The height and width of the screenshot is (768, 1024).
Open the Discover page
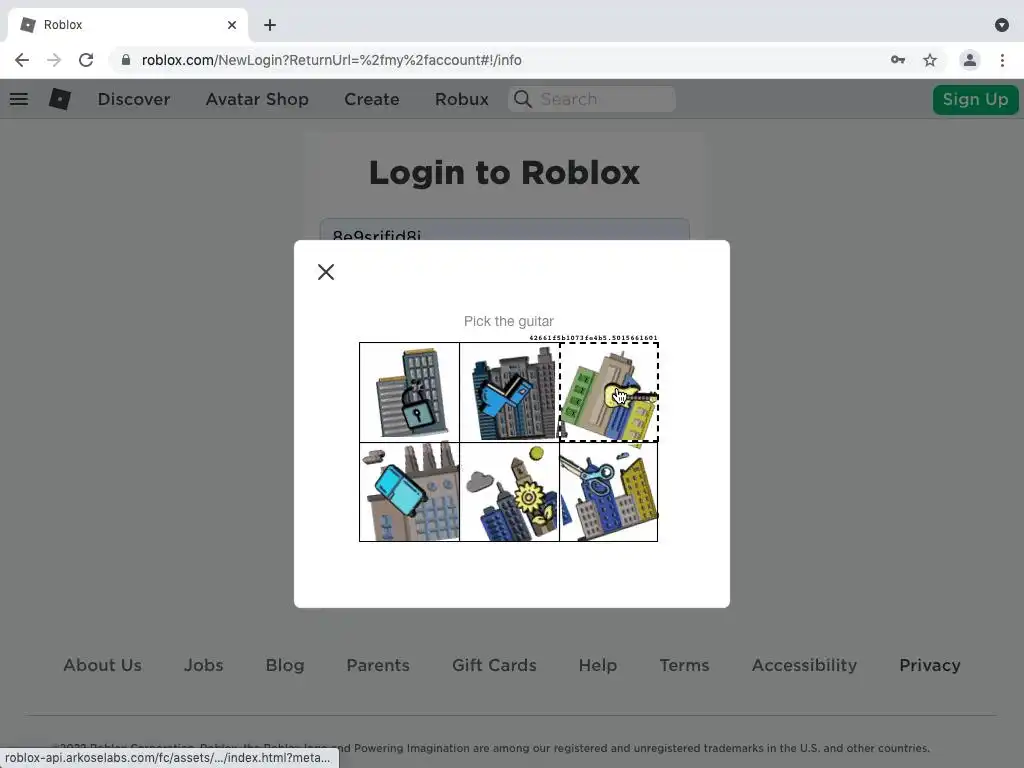[x=134, y=99]
